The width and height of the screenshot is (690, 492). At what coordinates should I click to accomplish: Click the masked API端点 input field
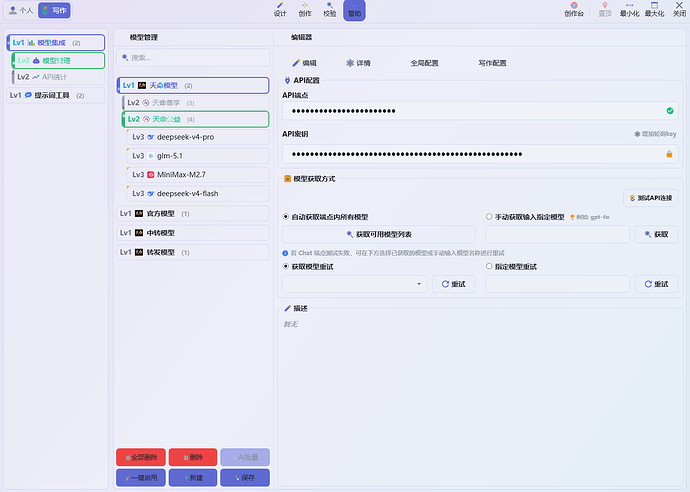480,111
